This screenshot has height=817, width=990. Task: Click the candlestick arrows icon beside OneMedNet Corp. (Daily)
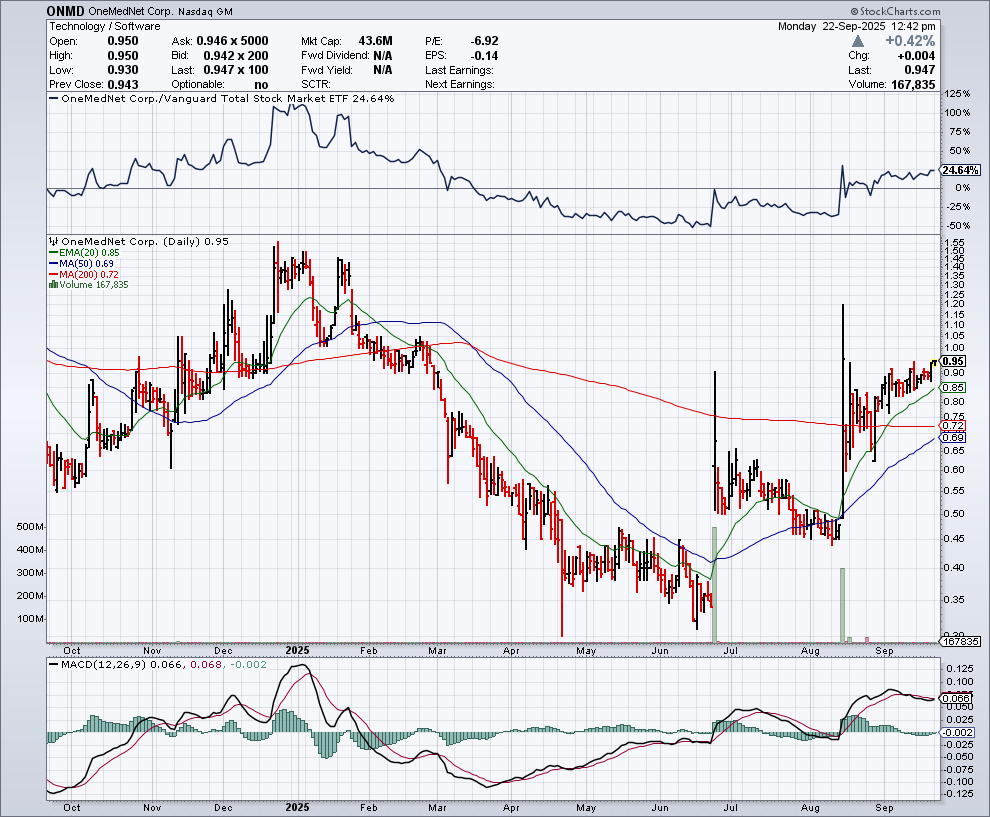pyautogui.click(x=52, y=241)
